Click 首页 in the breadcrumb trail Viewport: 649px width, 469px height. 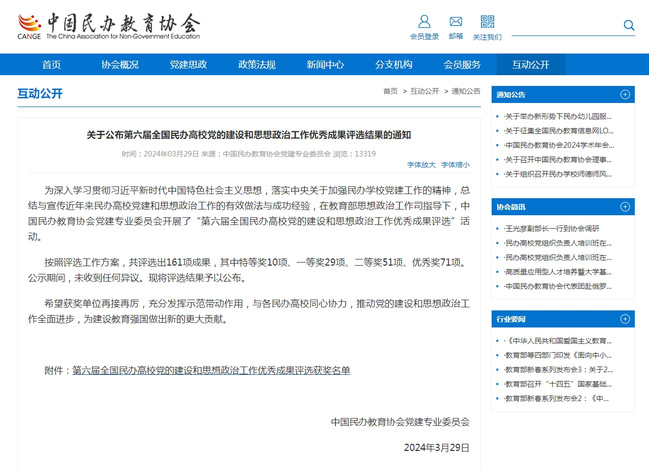click(x=390, y=91)
